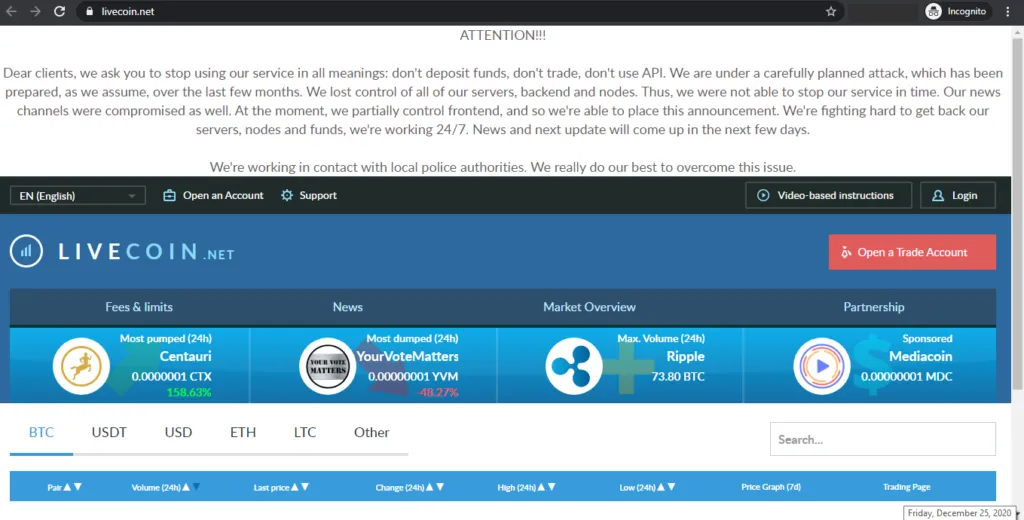
Task: Click the Open a Trade Account button
Action: 912,252
